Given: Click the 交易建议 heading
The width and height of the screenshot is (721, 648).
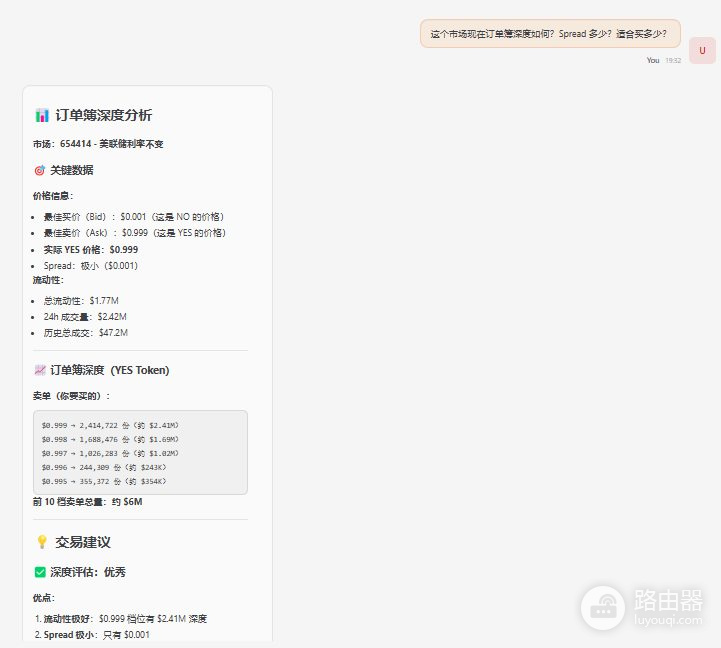Looking at the screenshot, I should [x=83, y=542].
